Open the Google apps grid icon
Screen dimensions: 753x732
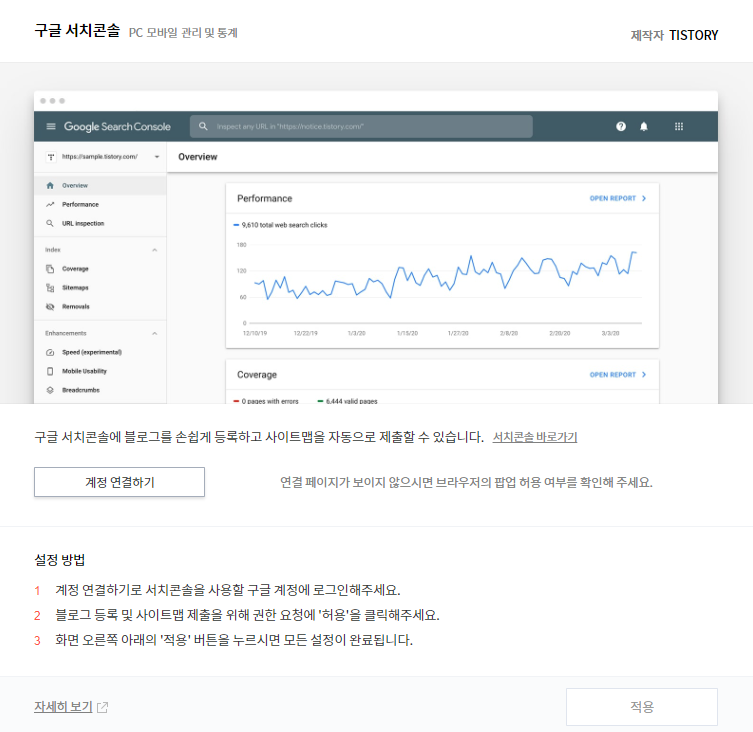point(679,126)
